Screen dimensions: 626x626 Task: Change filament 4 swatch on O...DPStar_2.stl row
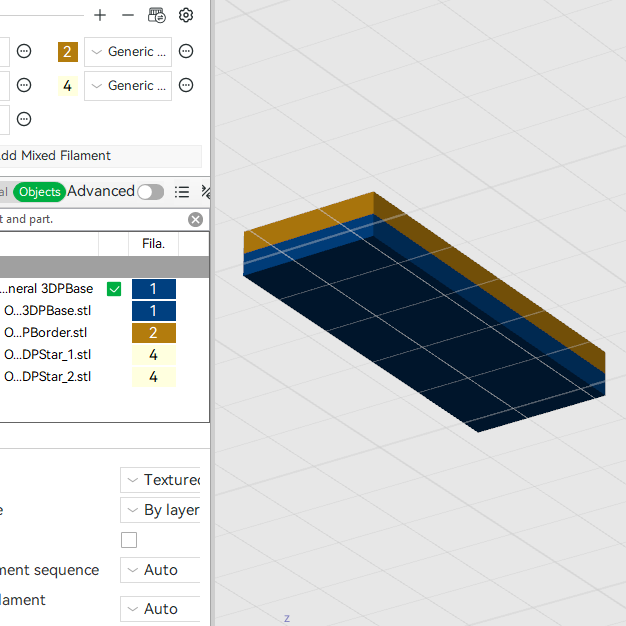tap(154, 377)
